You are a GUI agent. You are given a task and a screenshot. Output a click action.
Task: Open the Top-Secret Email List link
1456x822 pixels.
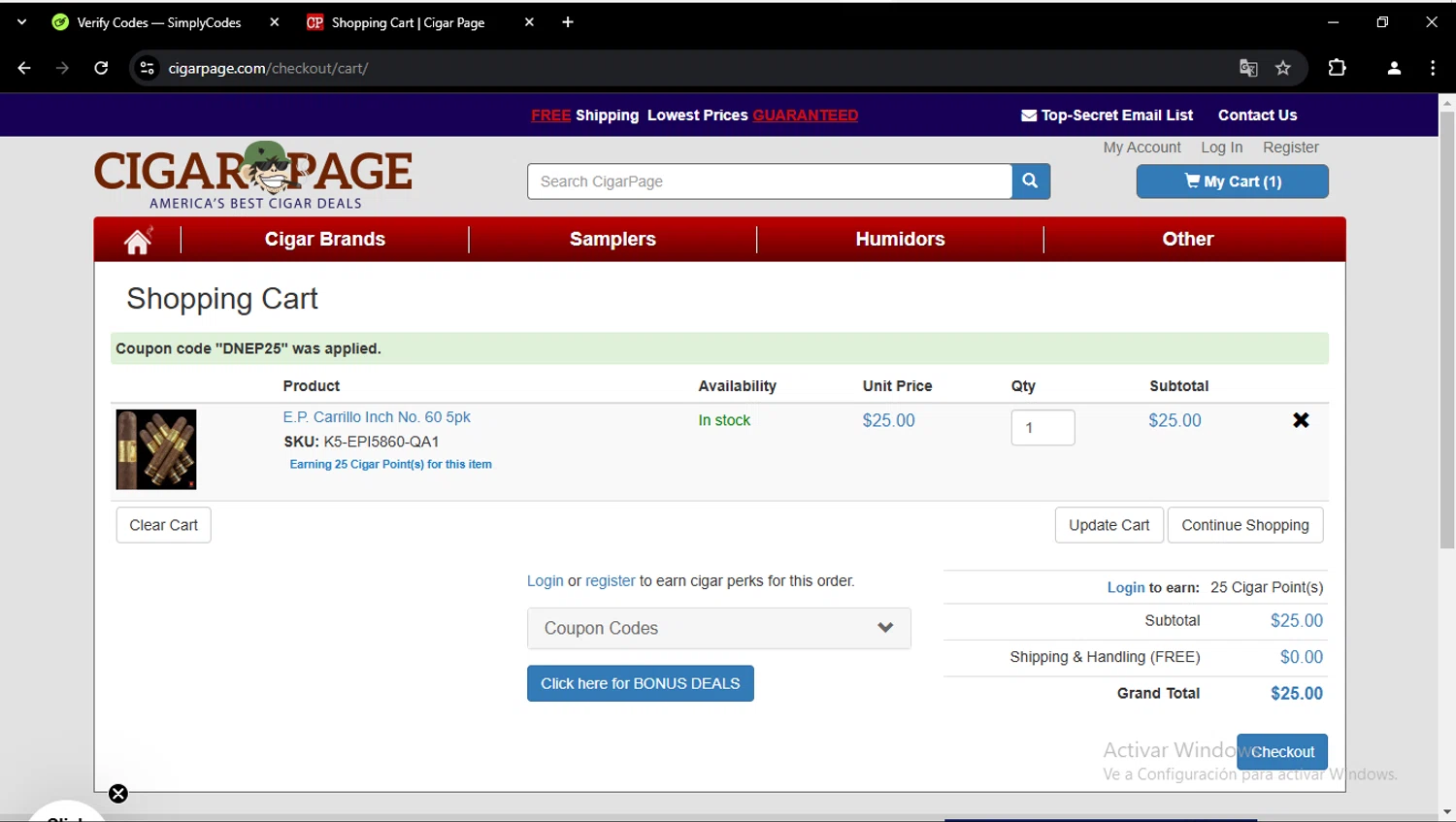1108,115
